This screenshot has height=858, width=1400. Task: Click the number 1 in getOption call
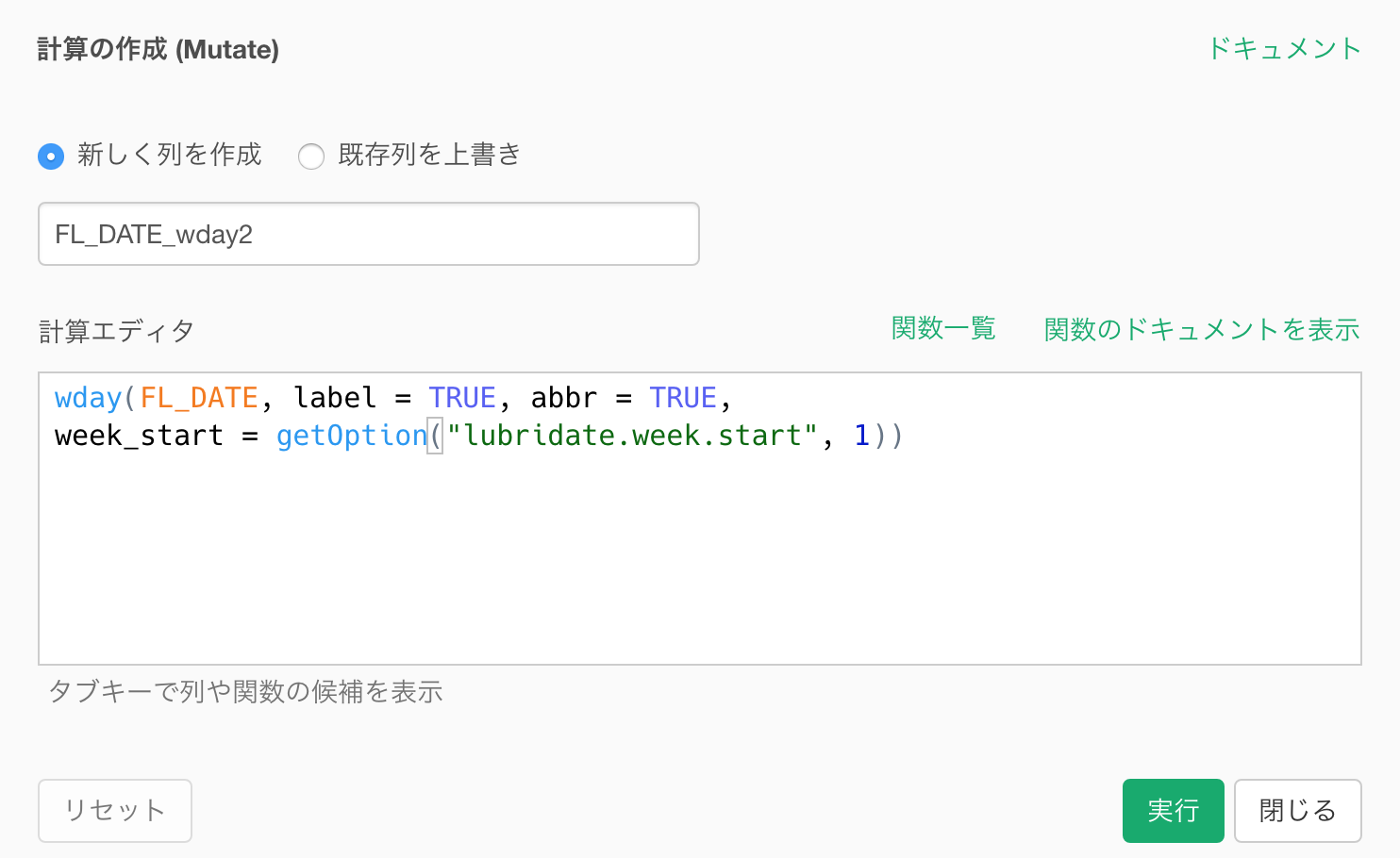click(x=861, y=436)
